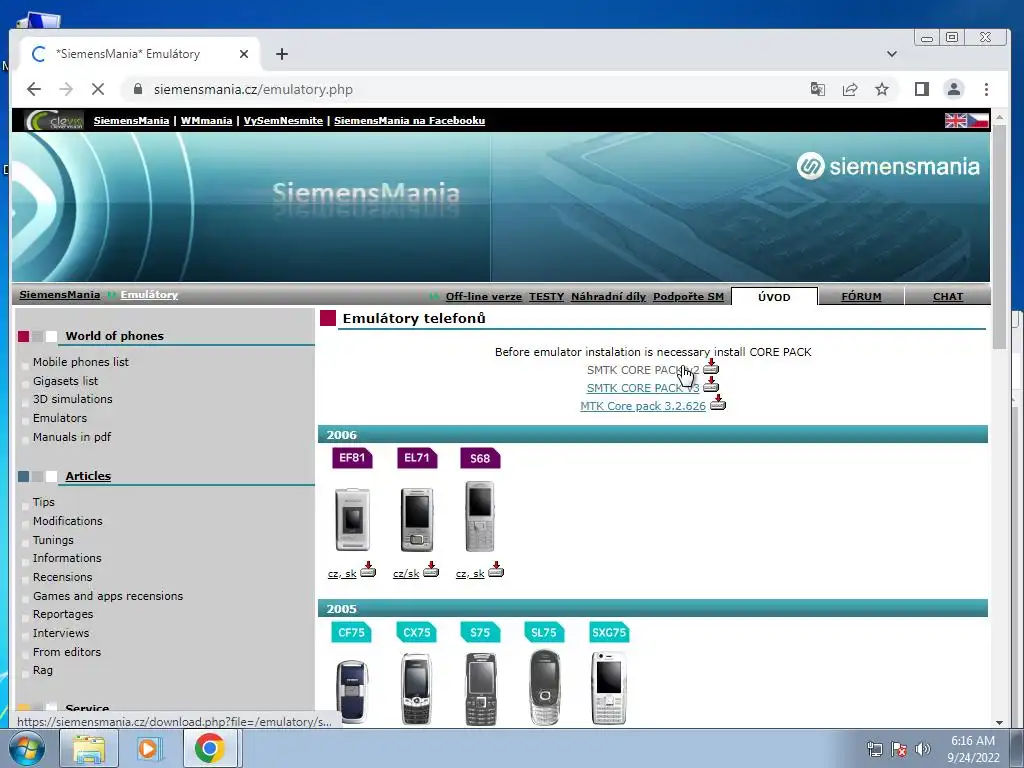Close the SiemensMania Emulátory tab

(x=244, y=54)
